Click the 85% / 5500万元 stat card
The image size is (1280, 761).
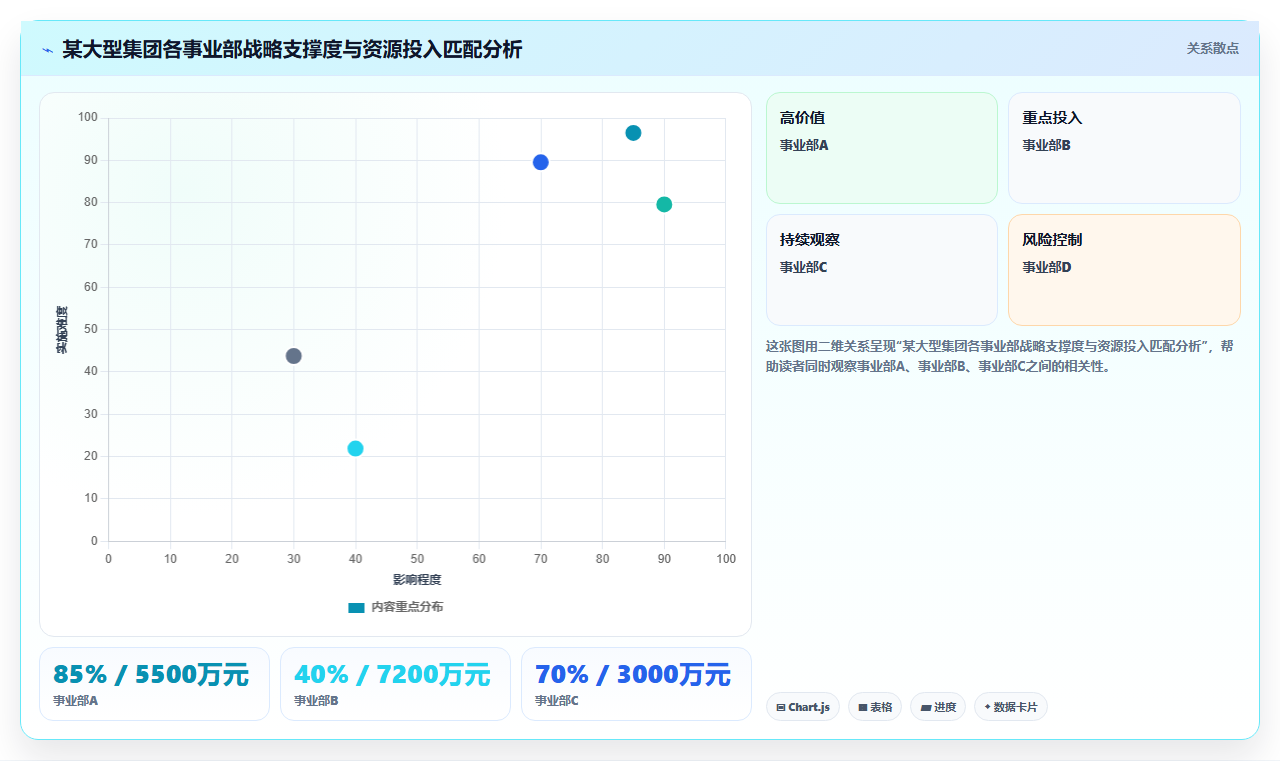click(x=154, y=684)
